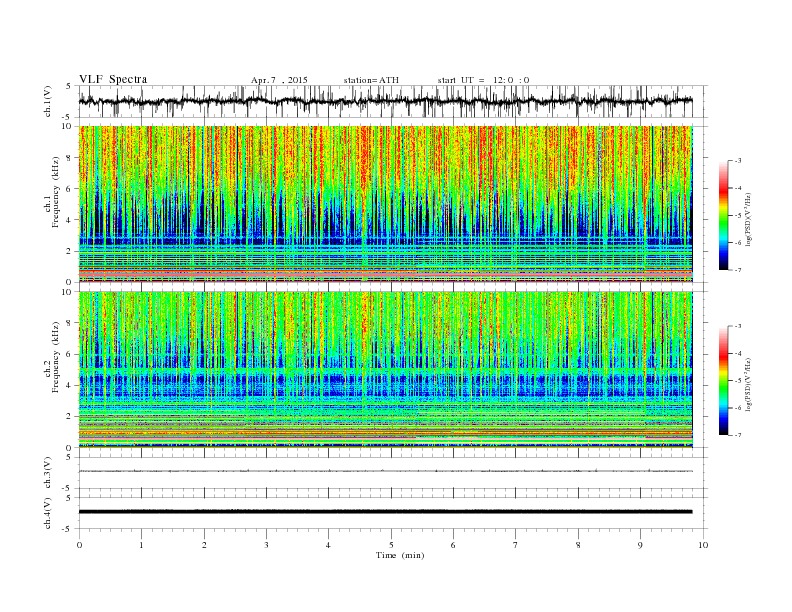The image size is (792, 612).
Task: Click the ch.1 voltage waveform plot
Action: (x=385, y=101)
